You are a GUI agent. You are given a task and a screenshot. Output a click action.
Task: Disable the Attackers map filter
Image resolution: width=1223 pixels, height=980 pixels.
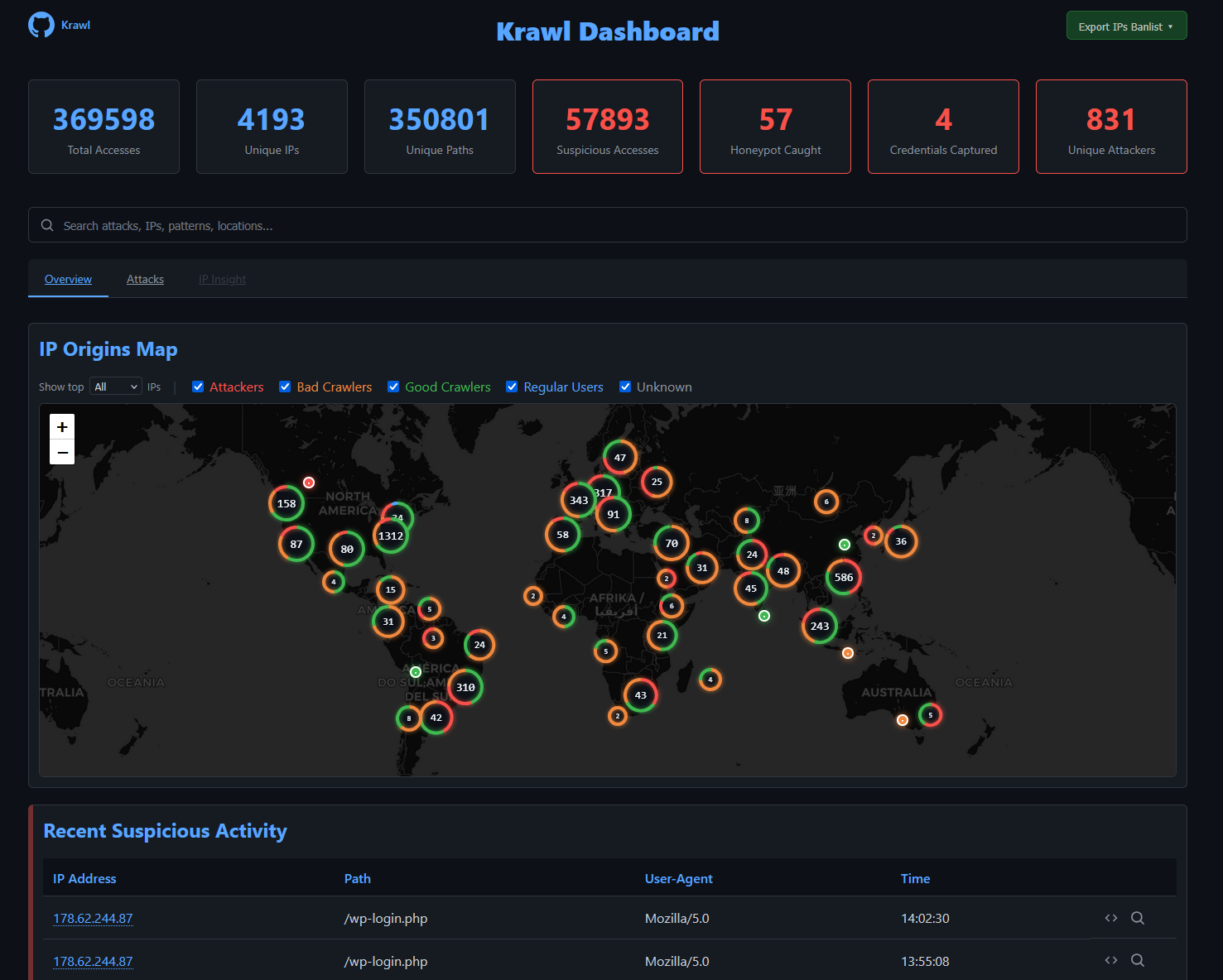point(198,387)
